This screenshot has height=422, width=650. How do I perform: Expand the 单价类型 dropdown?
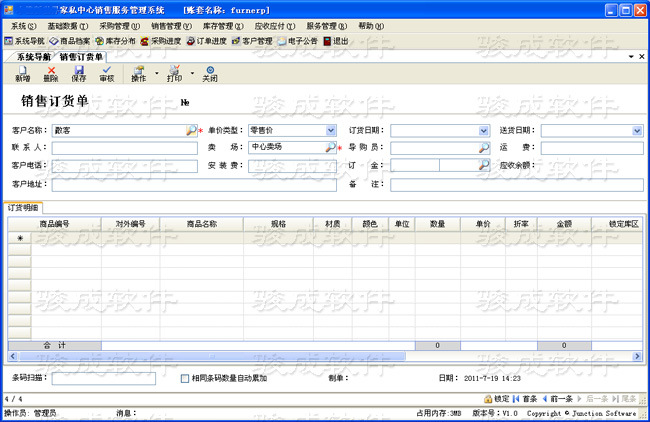coord(330,131)
